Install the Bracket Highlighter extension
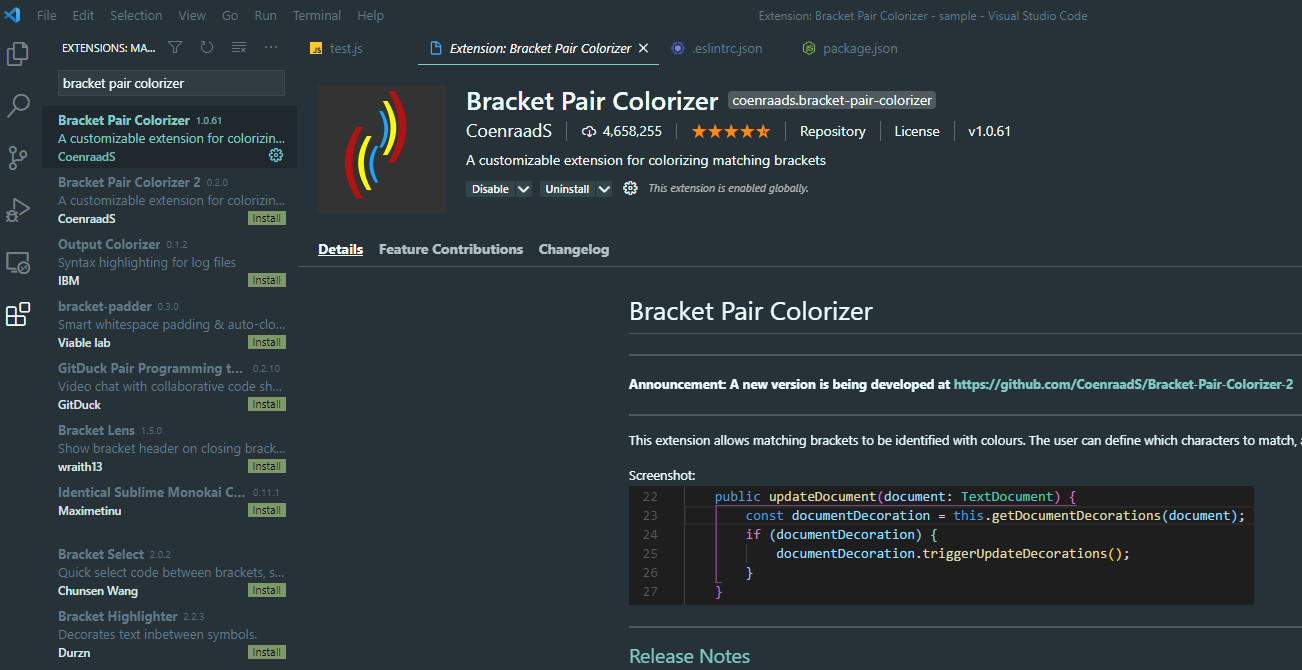 point(267,652)
